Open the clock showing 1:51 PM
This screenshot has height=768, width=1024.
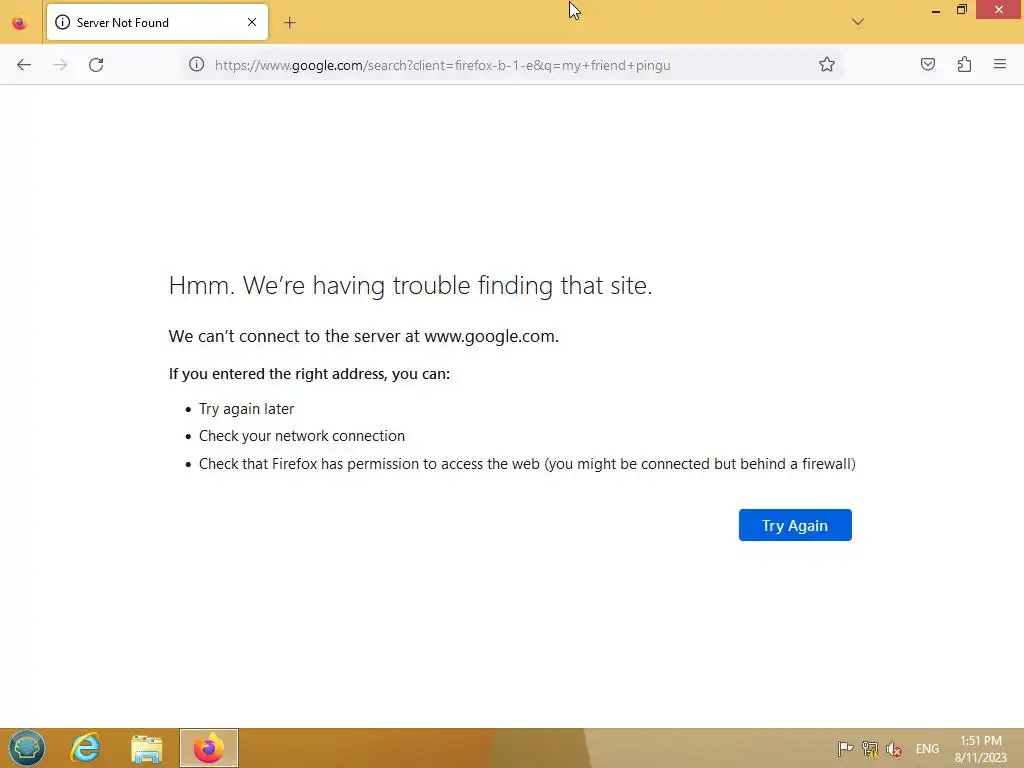pyautogui.click(x=980, y=749)
